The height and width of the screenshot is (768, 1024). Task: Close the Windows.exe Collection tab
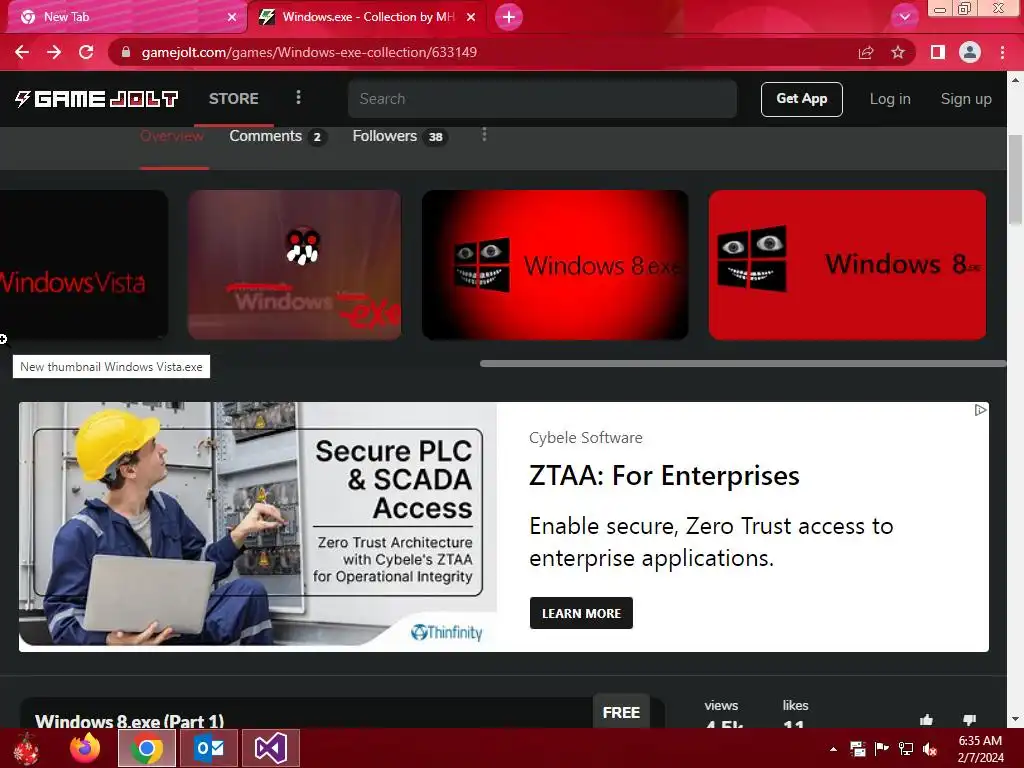point(471,17)
